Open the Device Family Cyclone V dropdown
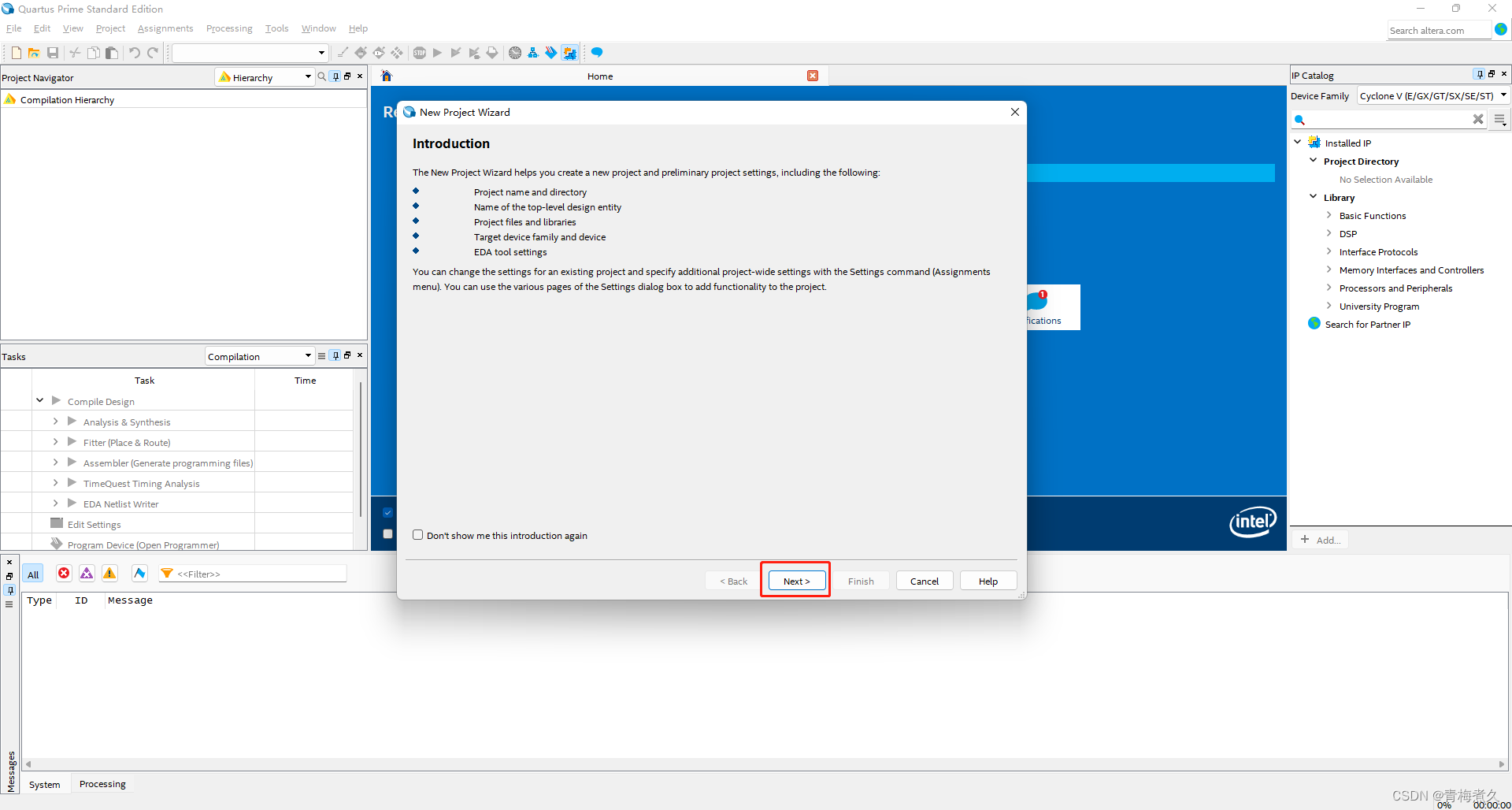Screen dimensions: 1512x810 tap(1432, 96)
